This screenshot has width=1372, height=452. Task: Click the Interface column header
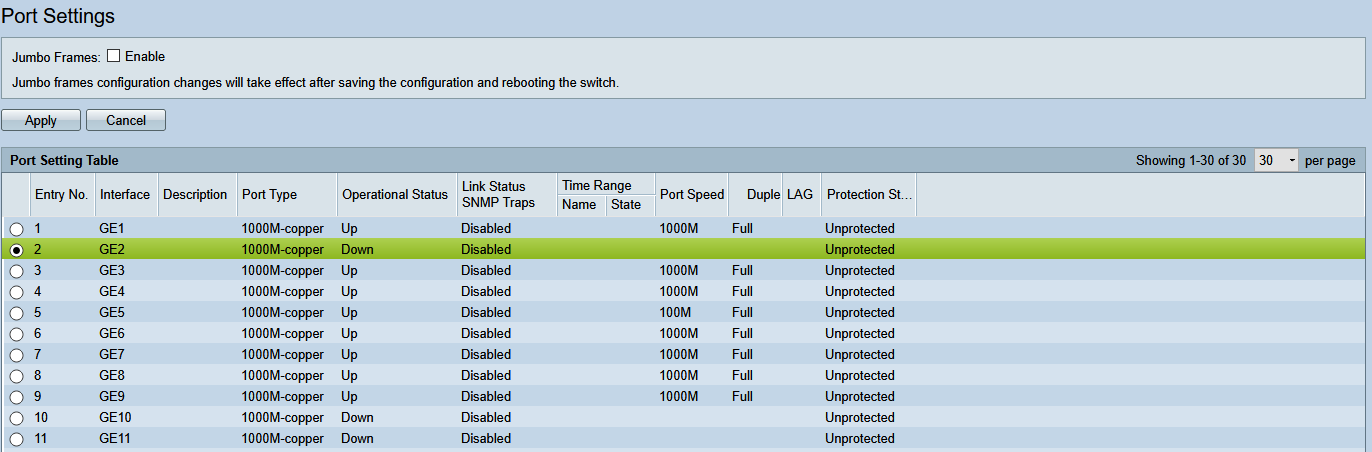click(x=125, y=194)
